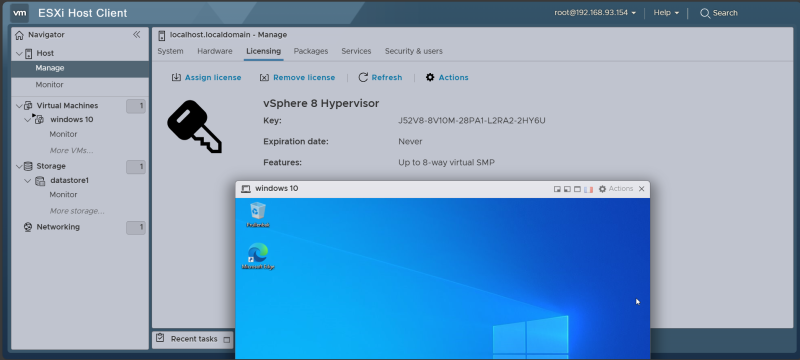Screen dimensions: 800x360
Task: Select Networking in Navigator
Action: (58, 227)
